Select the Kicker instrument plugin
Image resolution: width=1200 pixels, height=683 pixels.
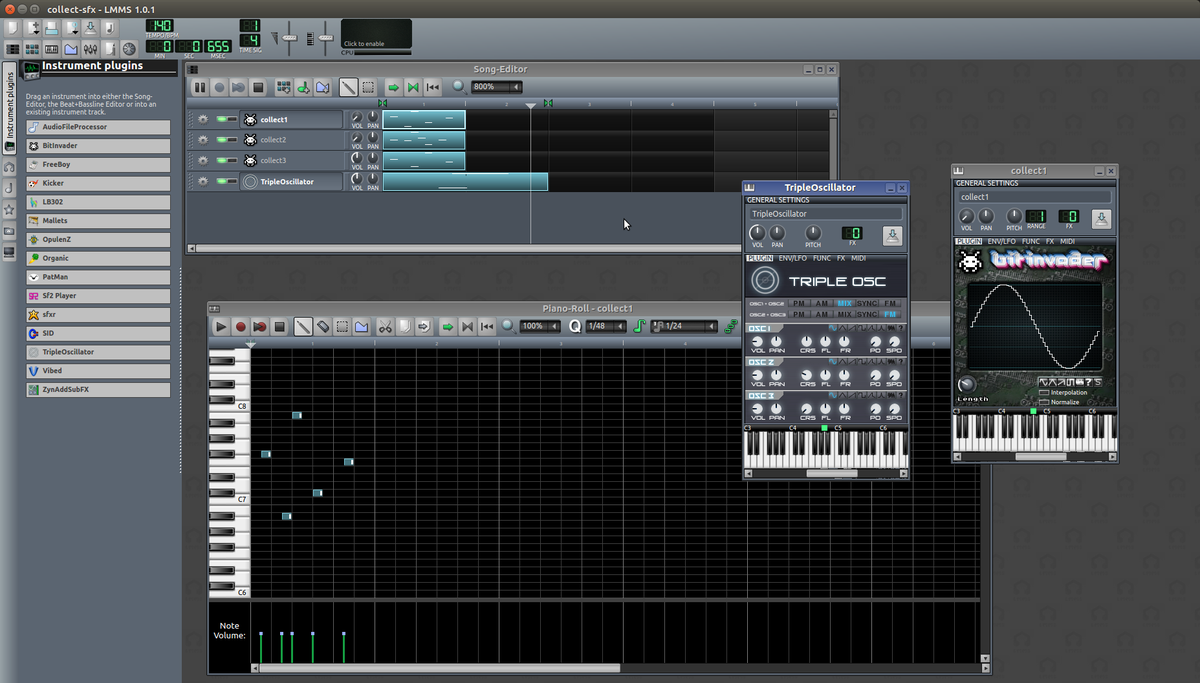point(98,183)
